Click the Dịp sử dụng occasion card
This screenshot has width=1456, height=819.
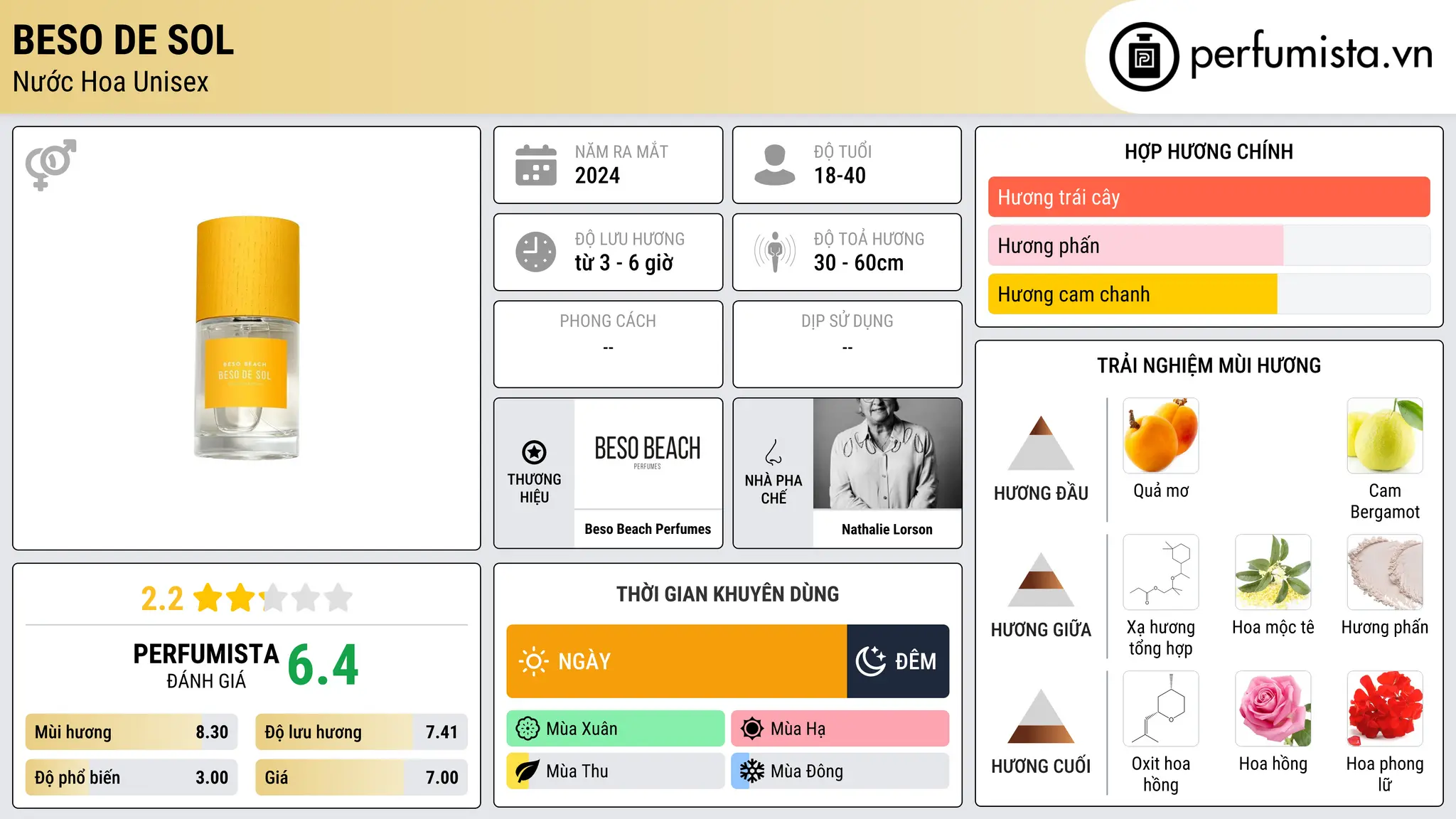847,344
